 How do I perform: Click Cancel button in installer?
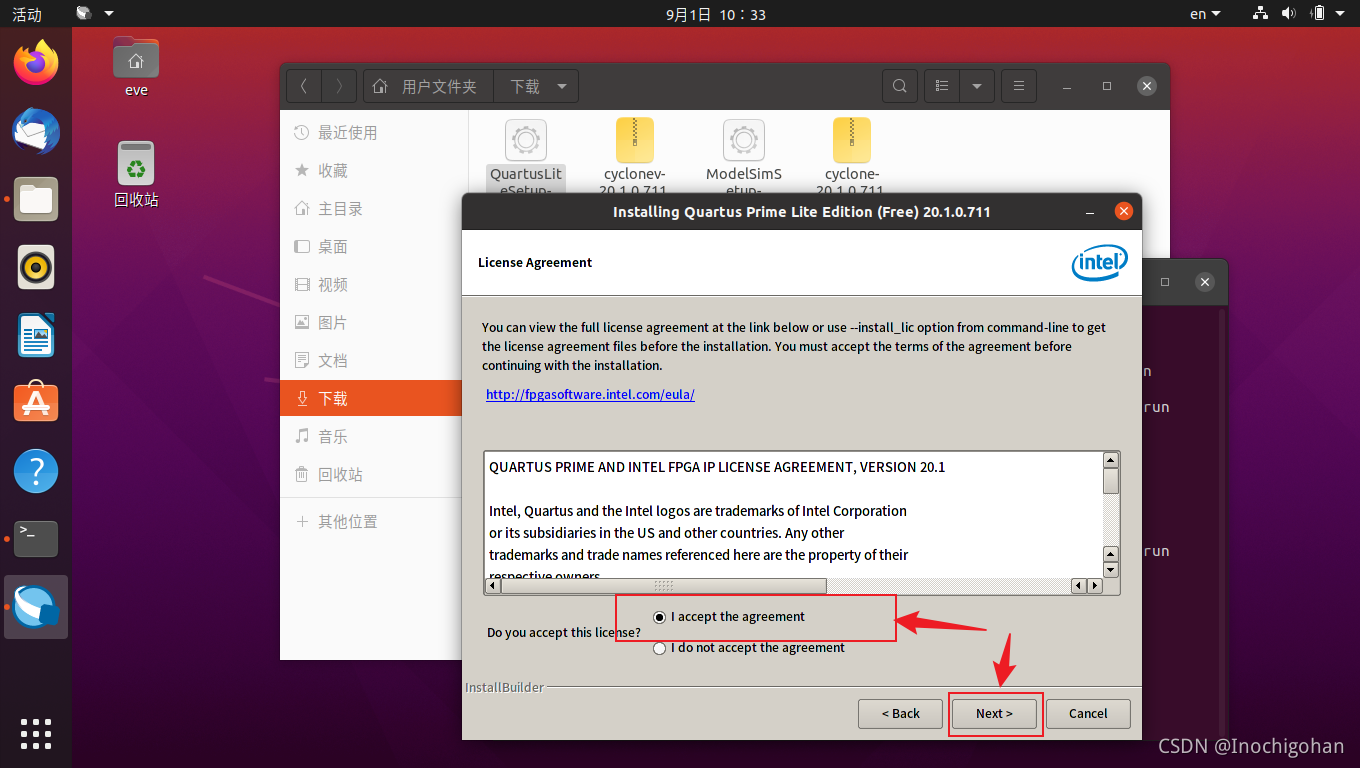pyautogui.click(x=1088, y=714)
